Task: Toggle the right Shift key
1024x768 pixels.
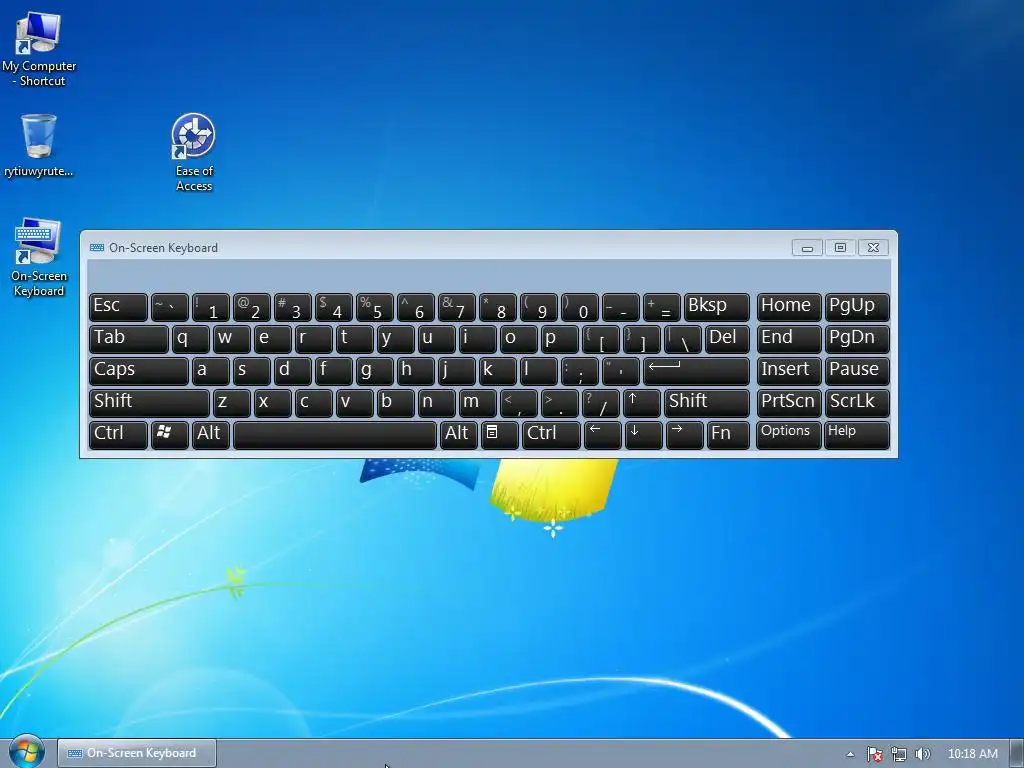Action: [x=707, y=402]
